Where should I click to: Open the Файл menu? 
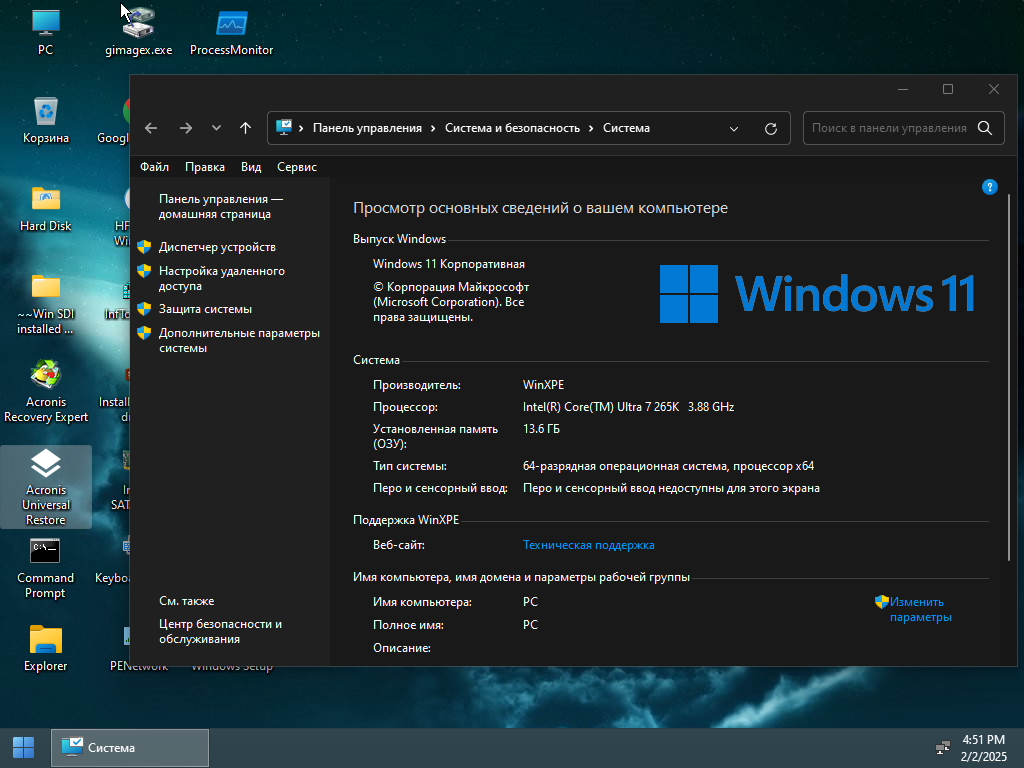tap(154, 167)
